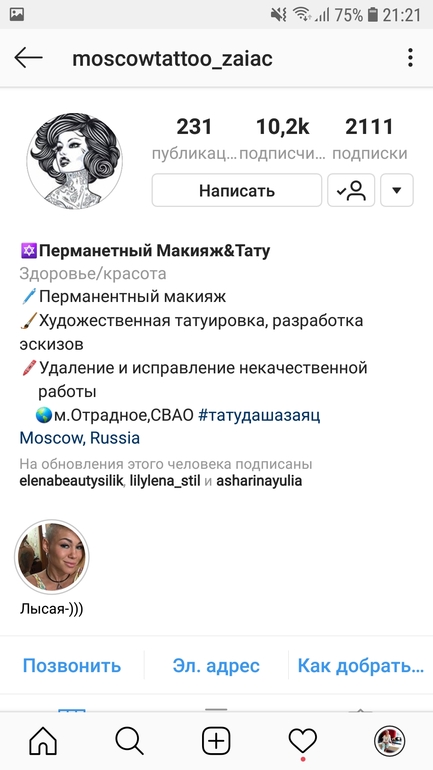Open own profile avatar in bottom bar
Image resolution: width=433 pixels, height=770 pixels.
389,741
